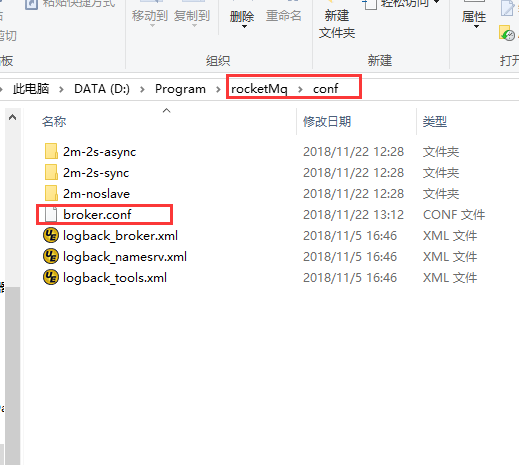Expand the chevron after Program in the address bar
Screen dimensions: 519x465
click(218, 89)
